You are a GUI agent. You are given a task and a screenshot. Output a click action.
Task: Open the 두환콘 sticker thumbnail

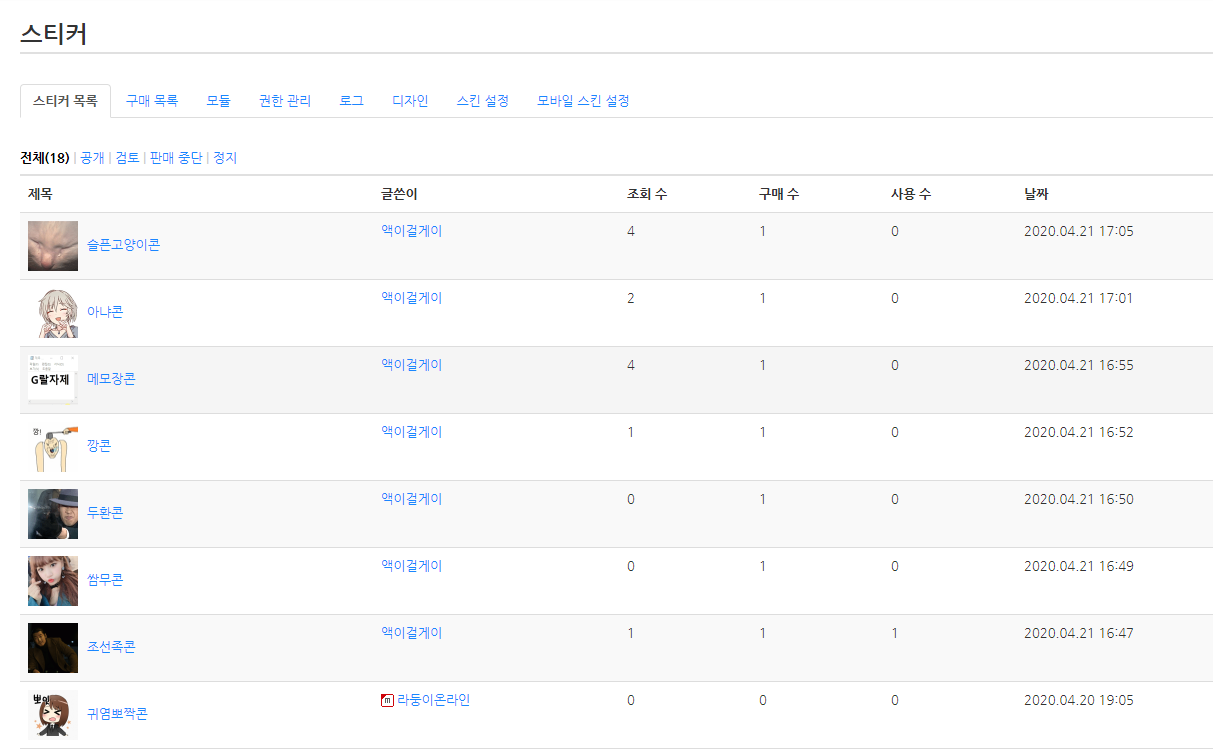point(53,514)
